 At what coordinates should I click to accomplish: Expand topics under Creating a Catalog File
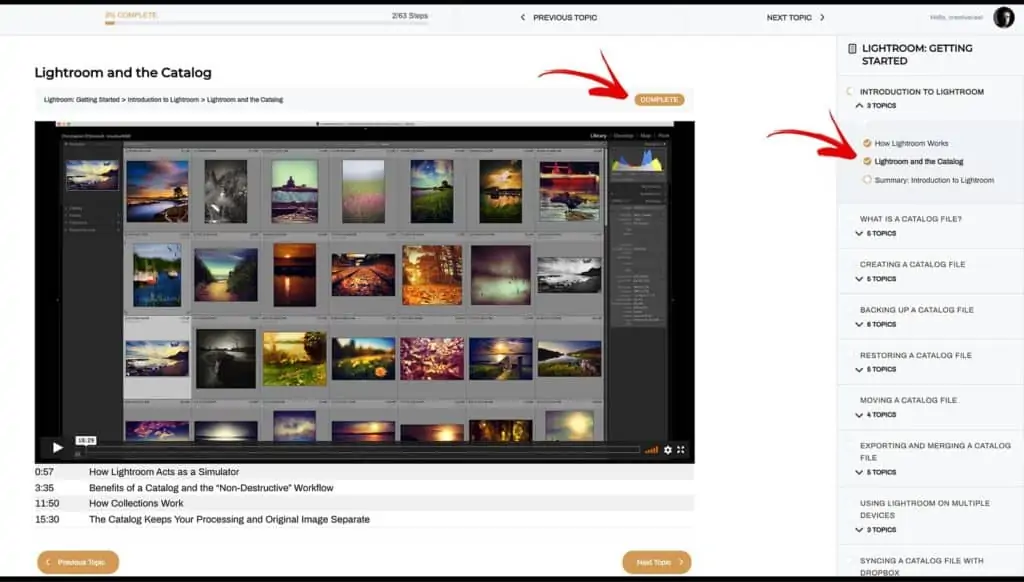click(x=876, y=279)
